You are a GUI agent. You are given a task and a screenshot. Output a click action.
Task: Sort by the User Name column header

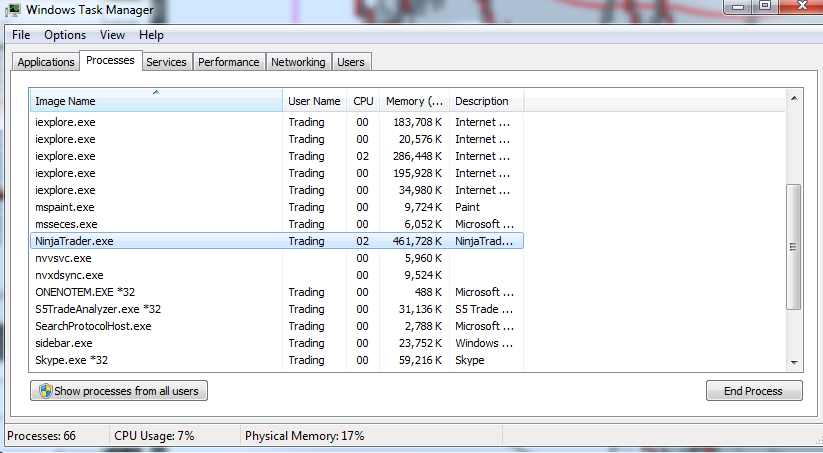click(314, 101)
